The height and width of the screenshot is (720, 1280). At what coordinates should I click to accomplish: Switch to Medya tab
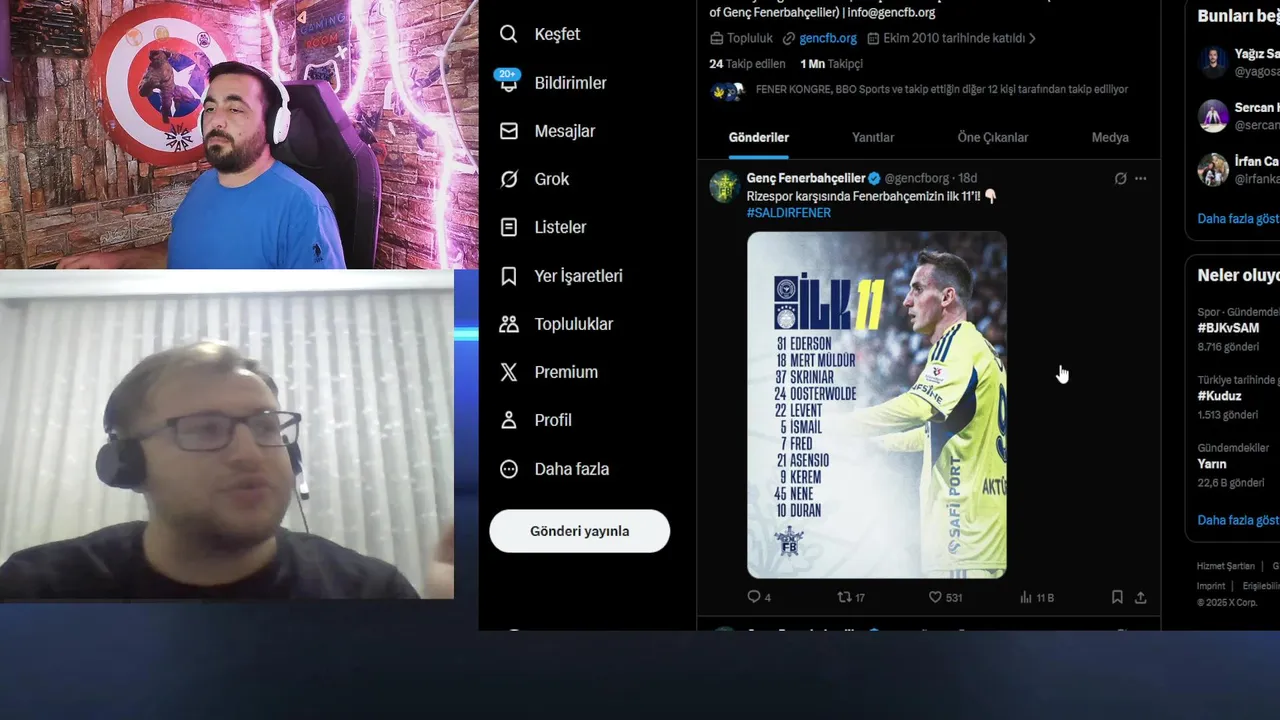(1110, 137)
